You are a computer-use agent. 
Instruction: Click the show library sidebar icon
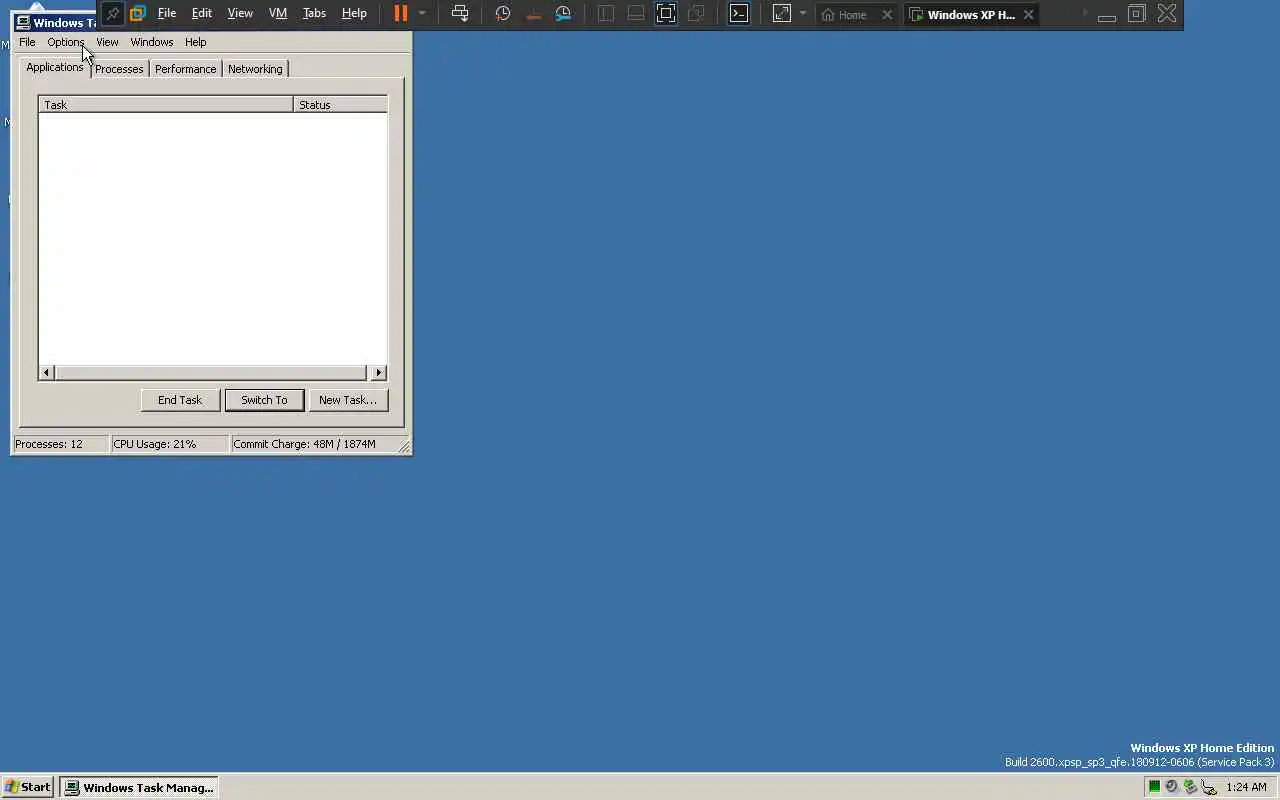[606, 14]
